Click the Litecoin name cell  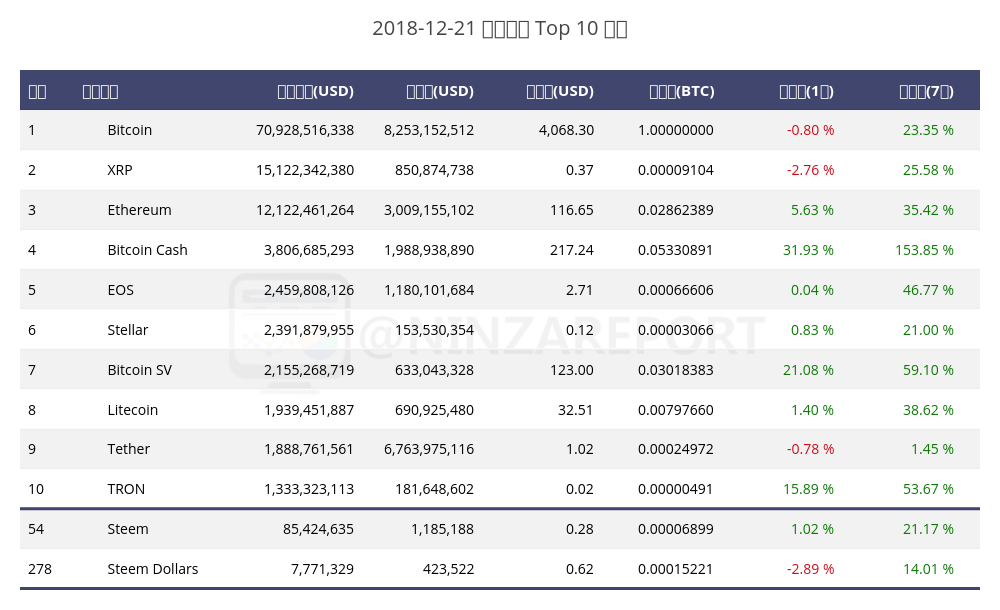point(133,410)
